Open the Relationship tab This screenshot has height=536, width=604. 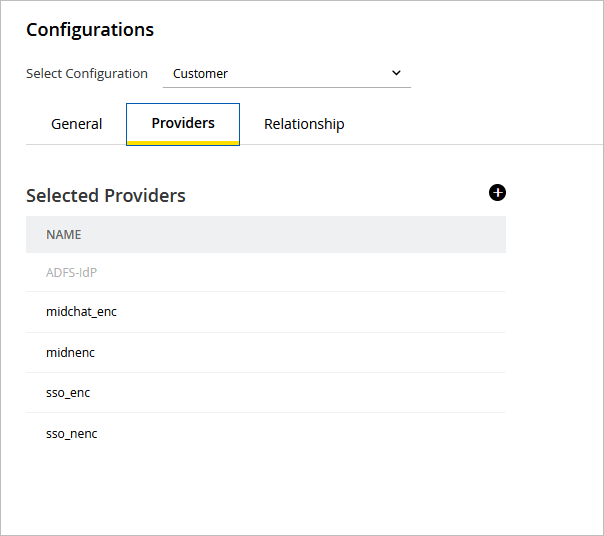tap(304, 124)
